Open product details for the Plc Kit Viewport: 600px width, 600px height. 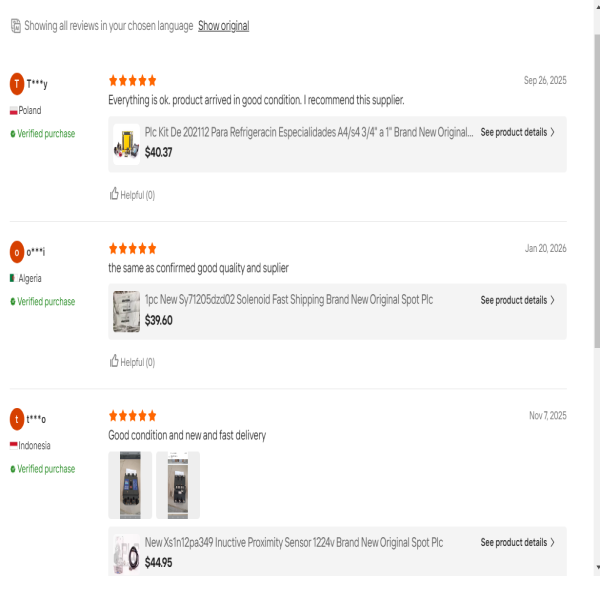[x=517, y=132]
